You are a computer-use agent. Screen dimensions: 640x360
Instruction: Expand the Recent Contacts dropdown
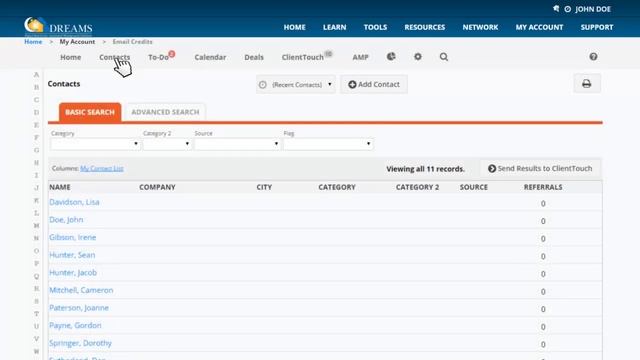pos(296,84)
